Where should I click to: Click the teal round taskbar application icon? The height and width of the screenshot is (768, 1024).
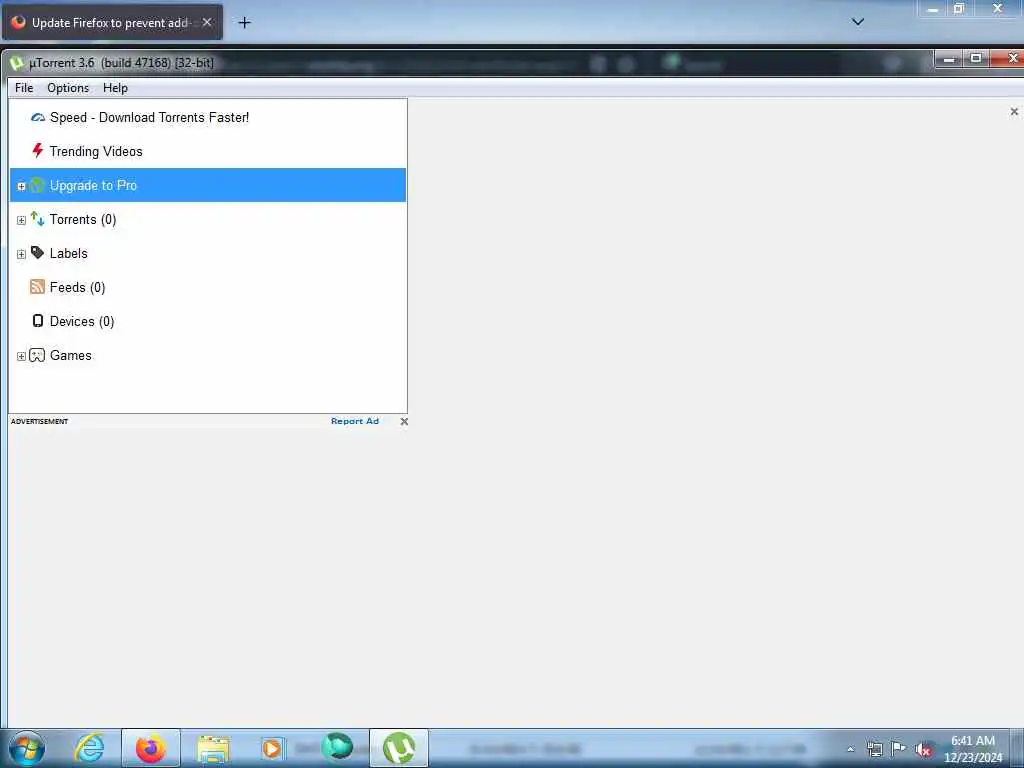tap(337, 747)
